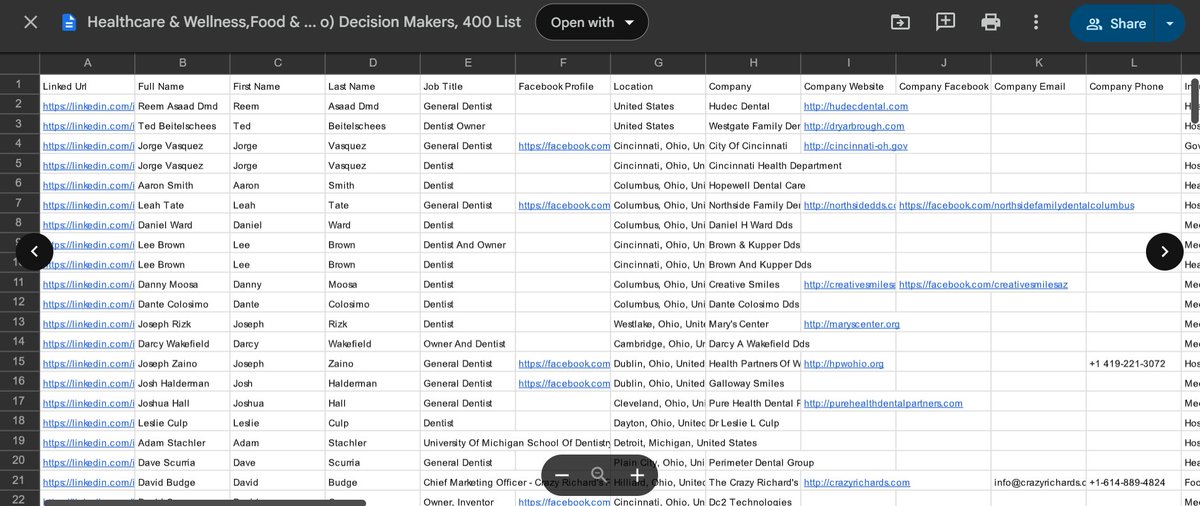This screenshot has width=1200, height=506.
Task: Click the 'Full Name' header cell
Action: (182, 86)
